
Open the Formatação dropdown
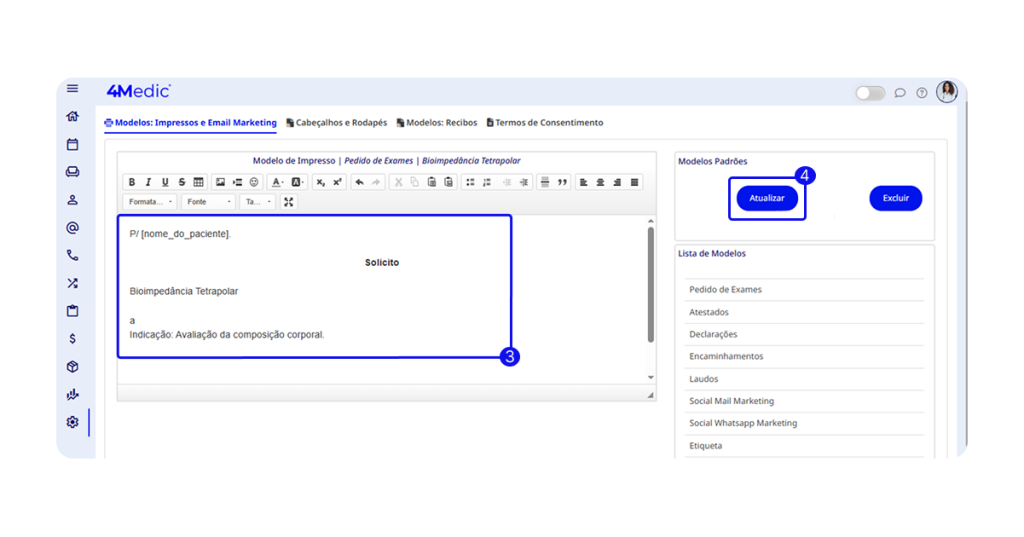(150, 202)
